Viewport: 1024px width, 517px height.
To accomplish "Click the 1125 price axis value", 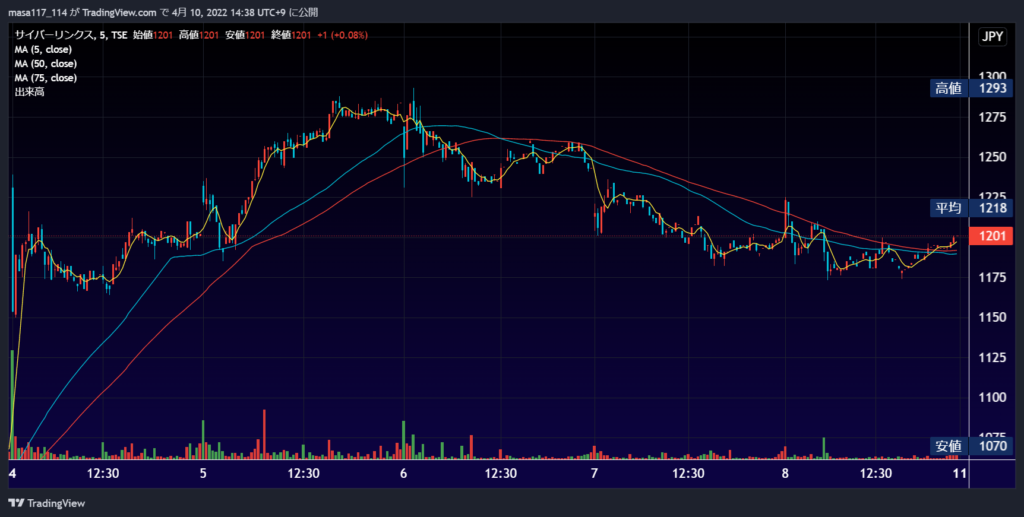I will [992, 358].
